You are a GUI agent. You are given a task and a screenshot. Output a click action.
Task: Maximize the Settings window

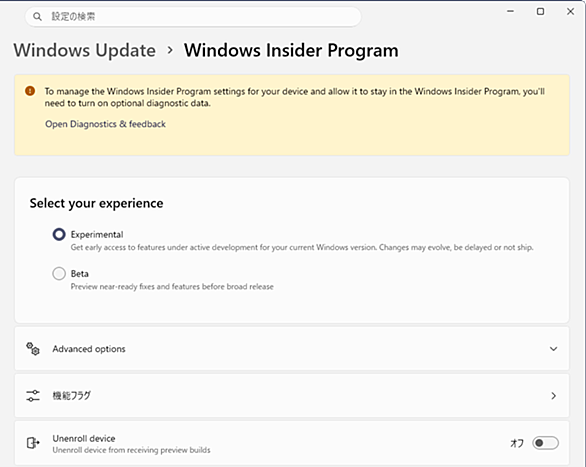click(x=540, y=12)
